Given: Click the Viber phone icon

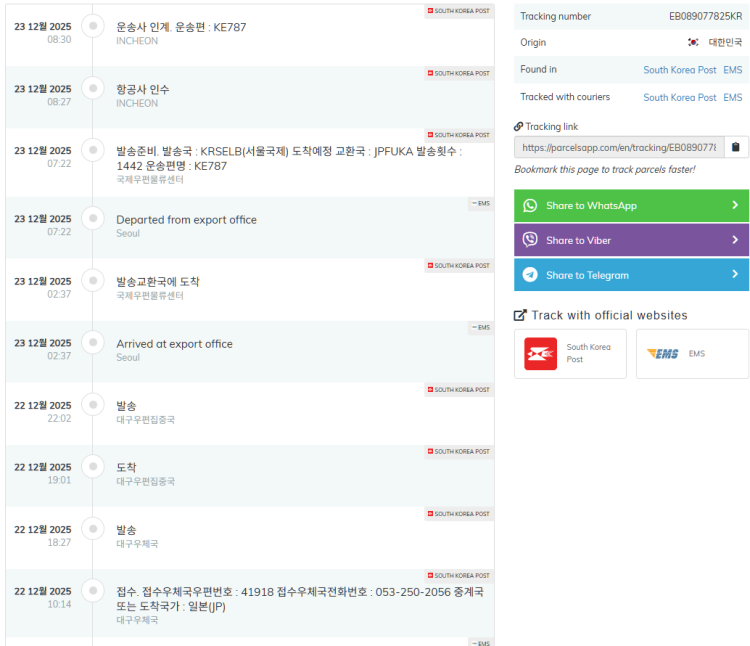Looking at the screenshot, I should (530, 240).
